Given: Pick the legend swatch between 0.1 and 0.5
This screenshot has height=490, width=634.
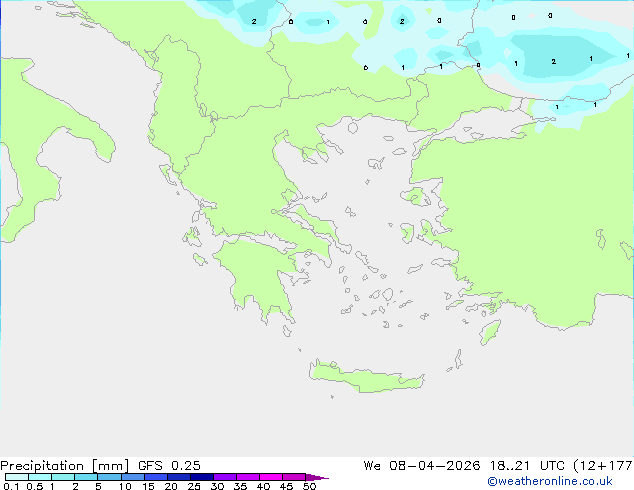Looking at the screenshot, I should tap(17, 477).
